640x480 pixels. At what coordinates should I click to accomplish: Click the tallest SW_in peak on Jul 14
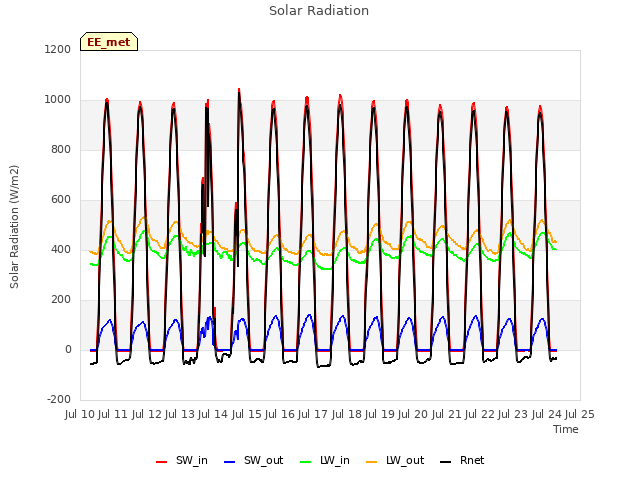click(x=239, y=89)
